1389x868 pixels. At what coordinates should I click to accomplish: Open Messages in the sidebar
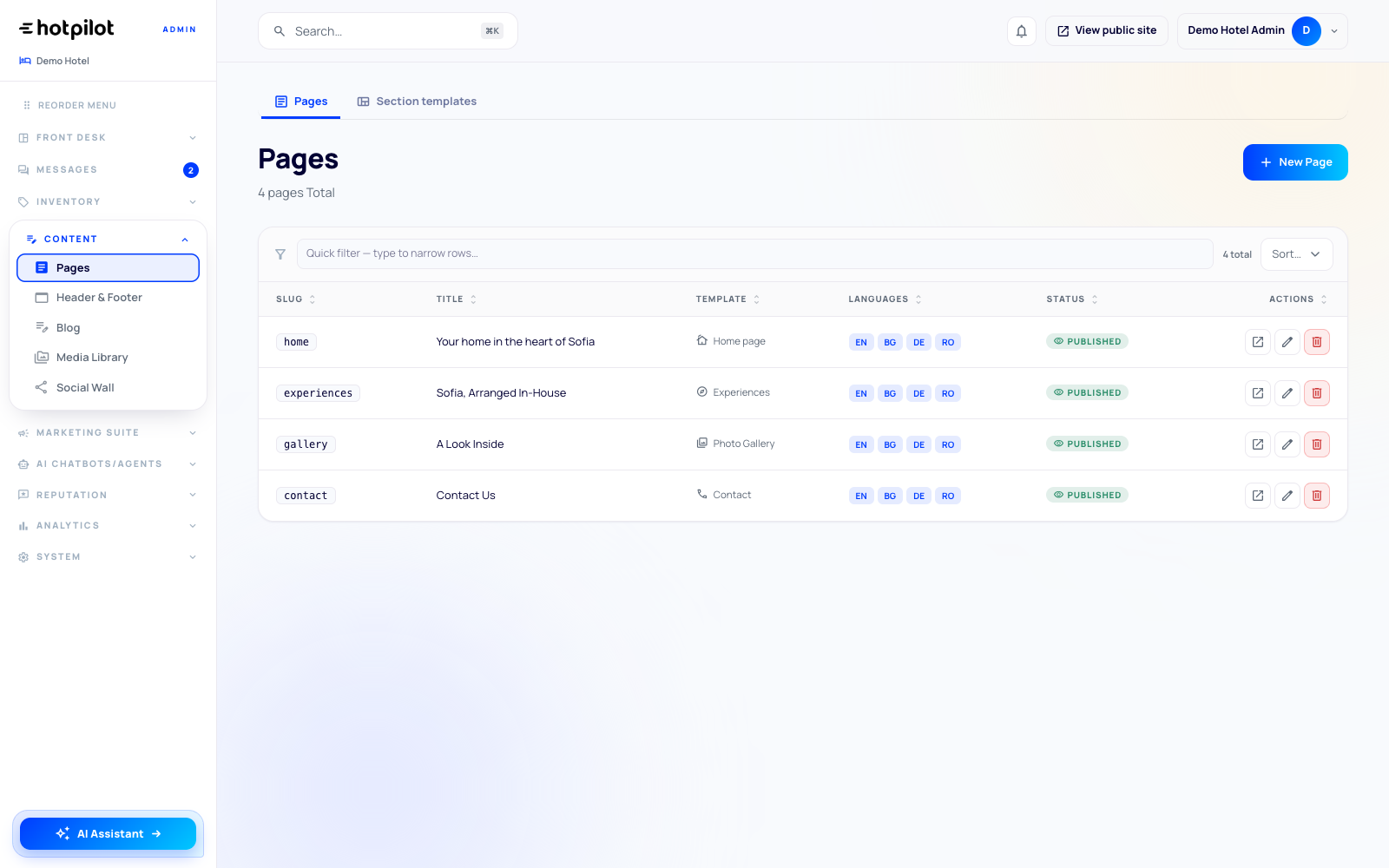(108, 170)
